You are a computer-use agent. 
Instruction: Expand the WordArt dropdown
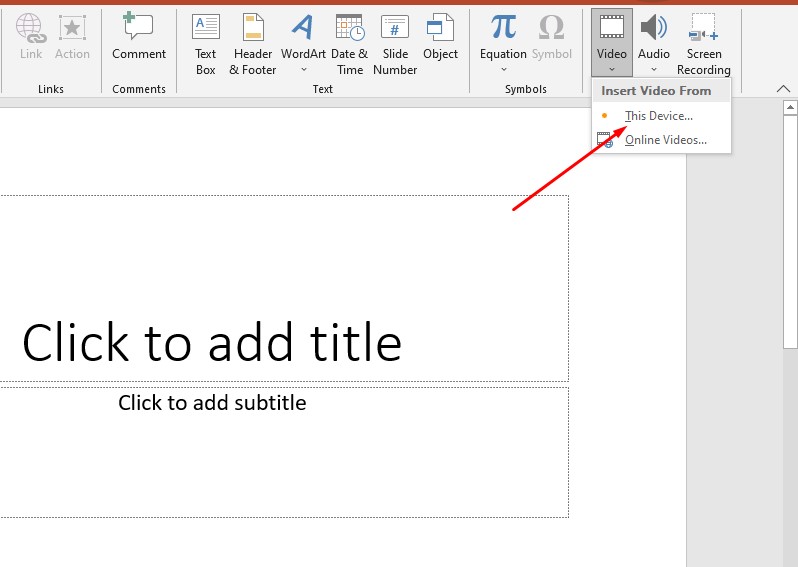pyautogui.click(x=303, y=69)
